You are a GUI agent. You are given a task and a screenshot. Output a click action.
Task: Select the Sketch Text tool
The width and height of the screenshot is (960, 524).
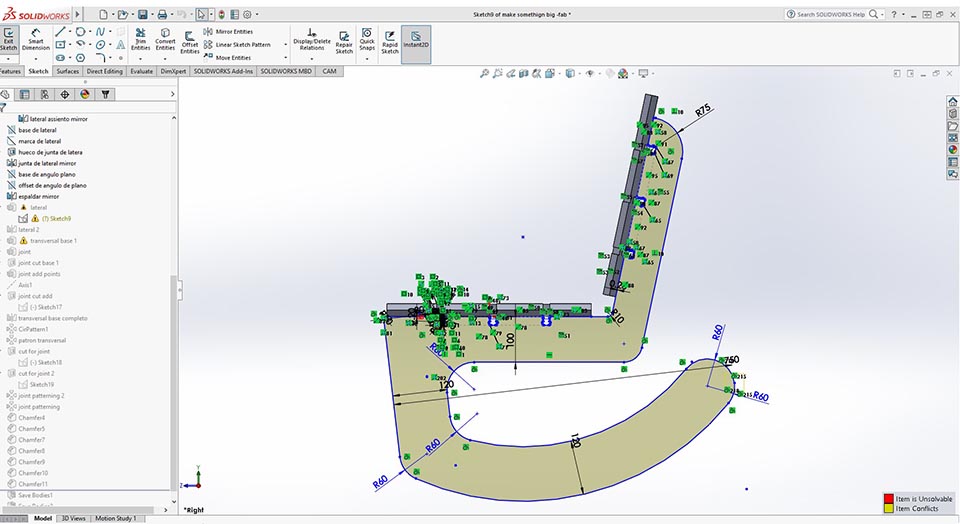point(121,45)
